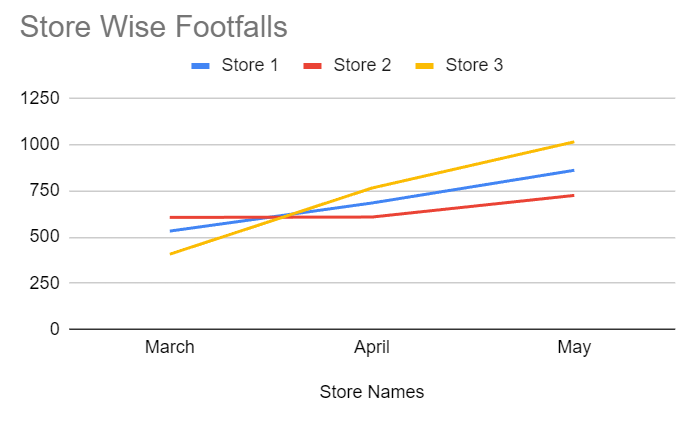Viewport: 685px width, 421px height.
Task: Click the 1000 vertical axis label
Action: (x=40, y=144)
